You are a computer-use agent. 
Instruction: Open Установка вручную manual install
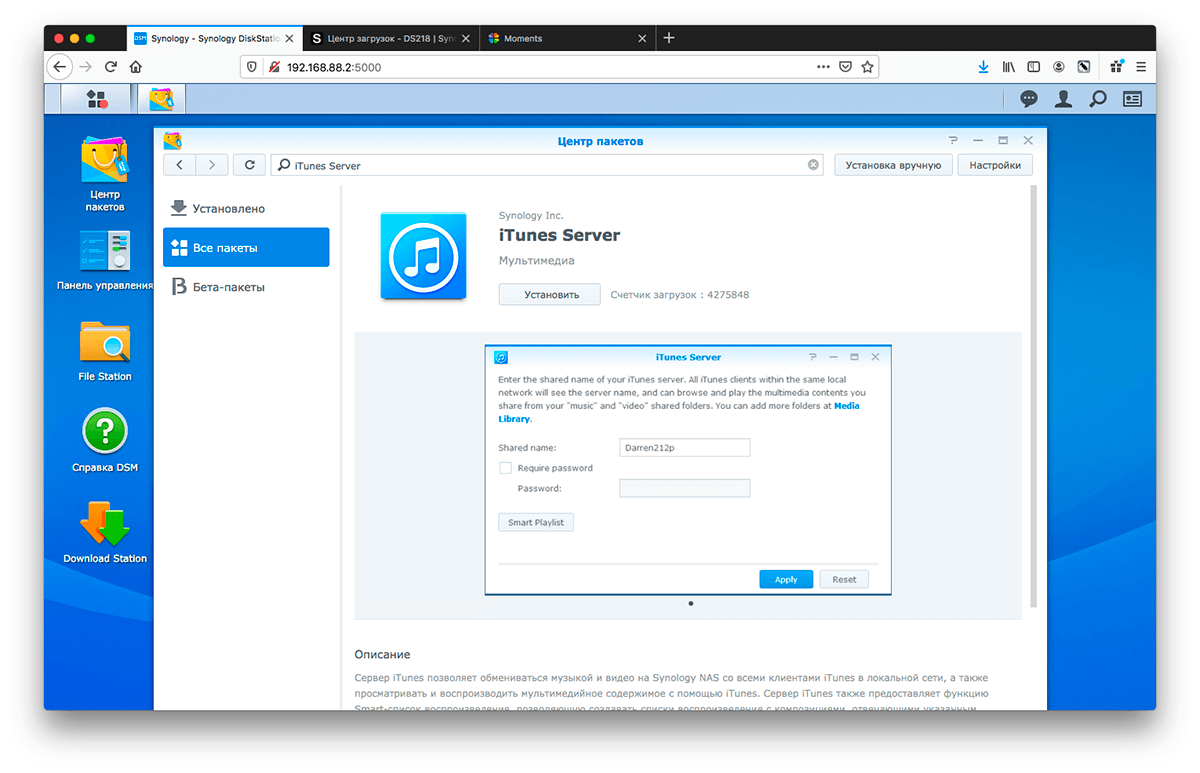(x=893, y=165)
